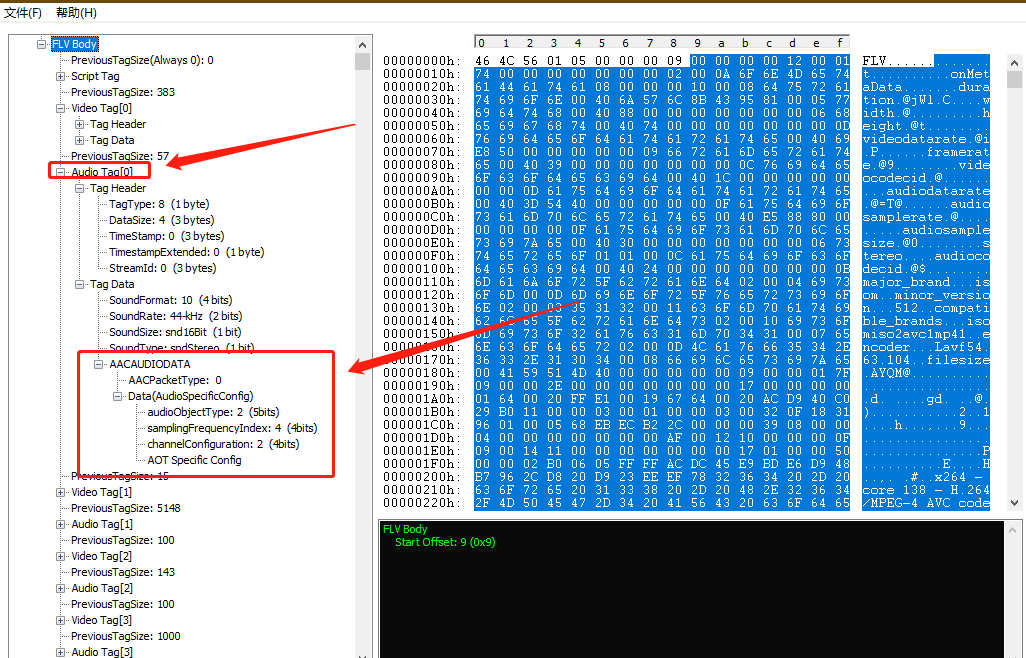Select SoundFormat: 10 (4 bits) row

point(170,300)
